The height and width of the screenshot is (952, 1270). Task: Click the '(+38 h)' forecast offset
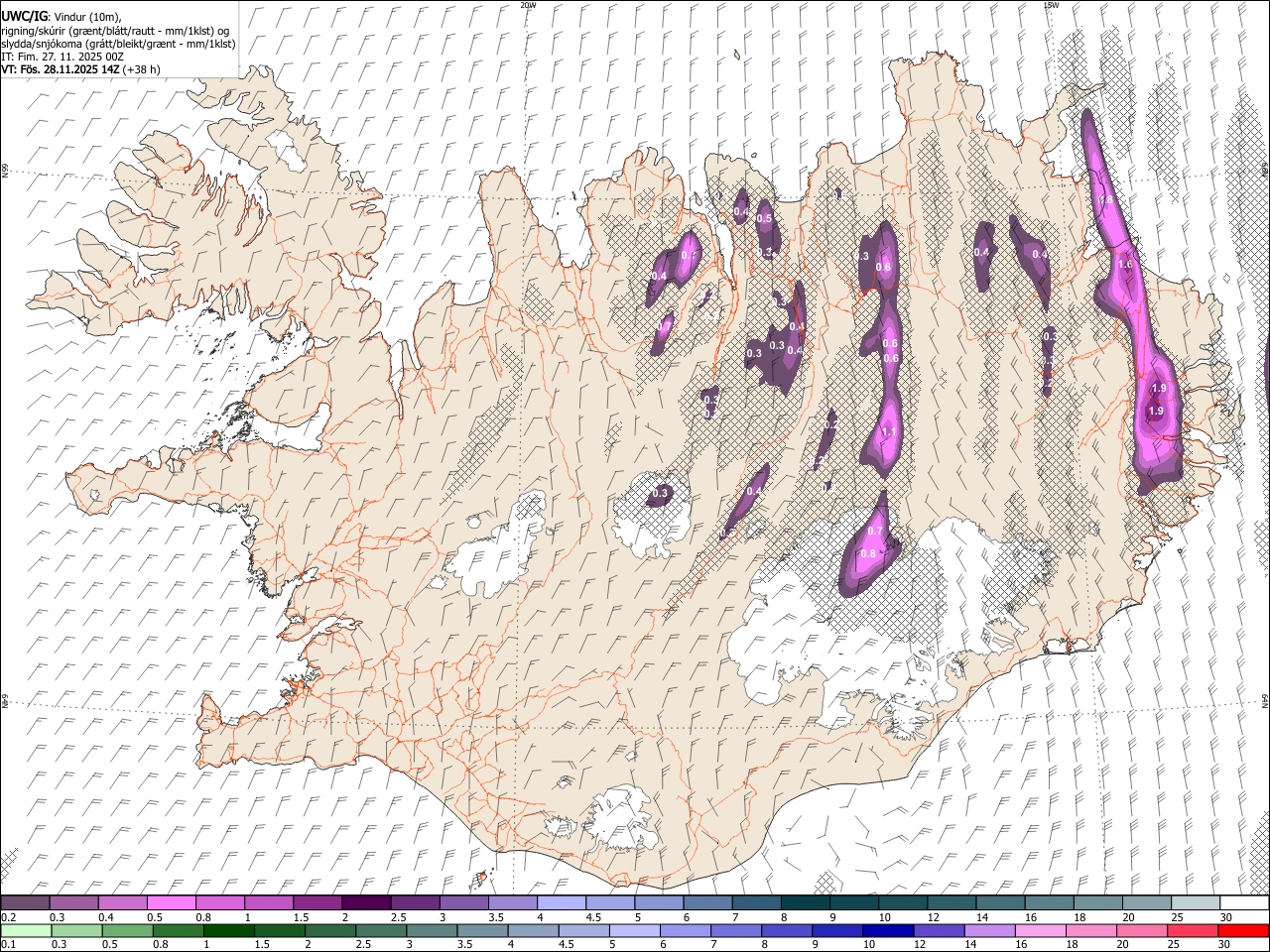coord(142,69)
